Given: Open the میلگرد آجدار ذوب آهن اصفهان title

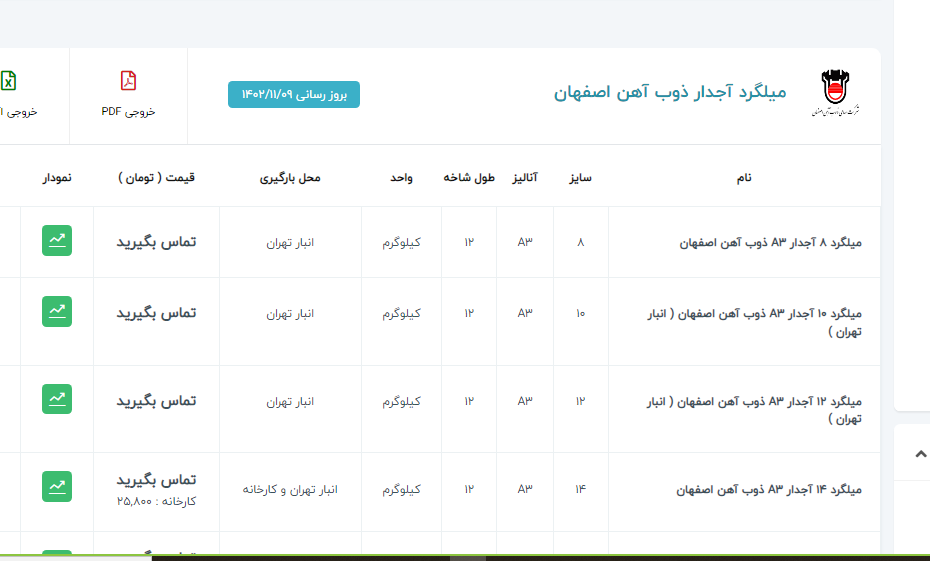Looking at the screenshot, I should 670,93.
